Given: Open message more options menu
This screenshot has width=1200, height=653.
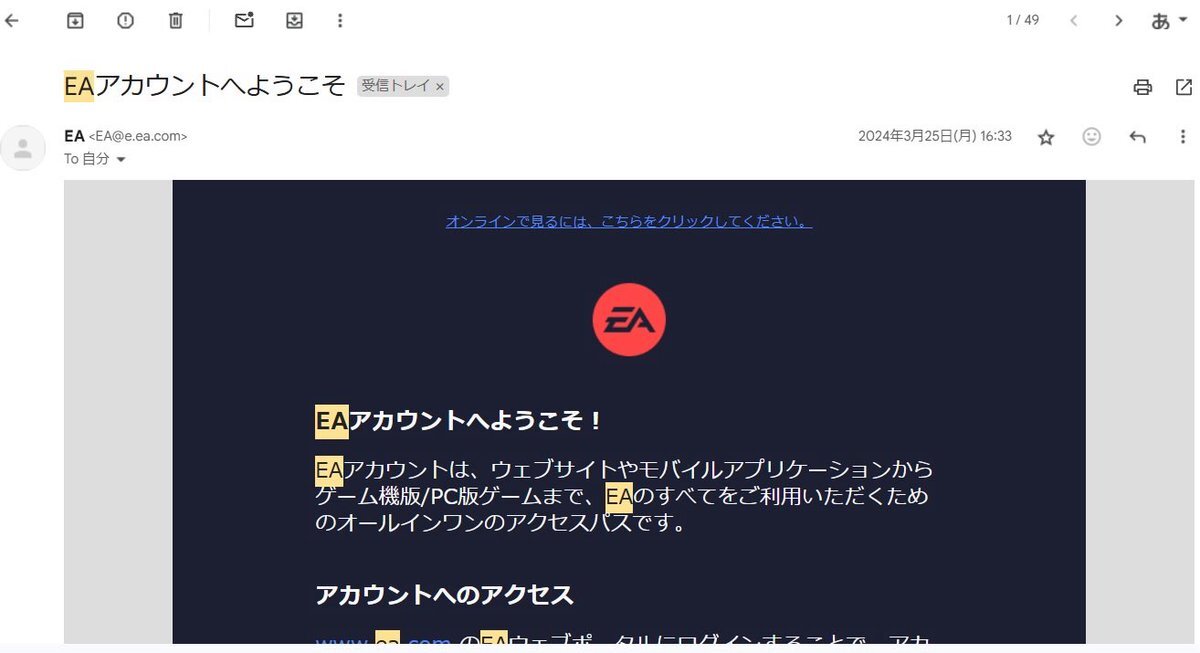Looking at the screenshot, I should click(x=1183, y=137).
